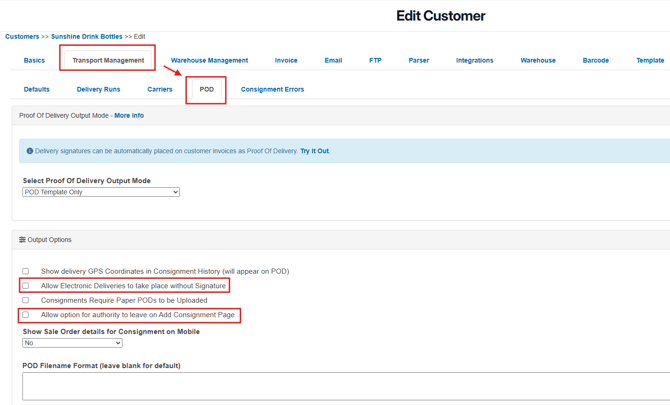Viewport: 670px width, 405px height.
Task: Open the Warehouse Management tab
Action: point(209,60)
